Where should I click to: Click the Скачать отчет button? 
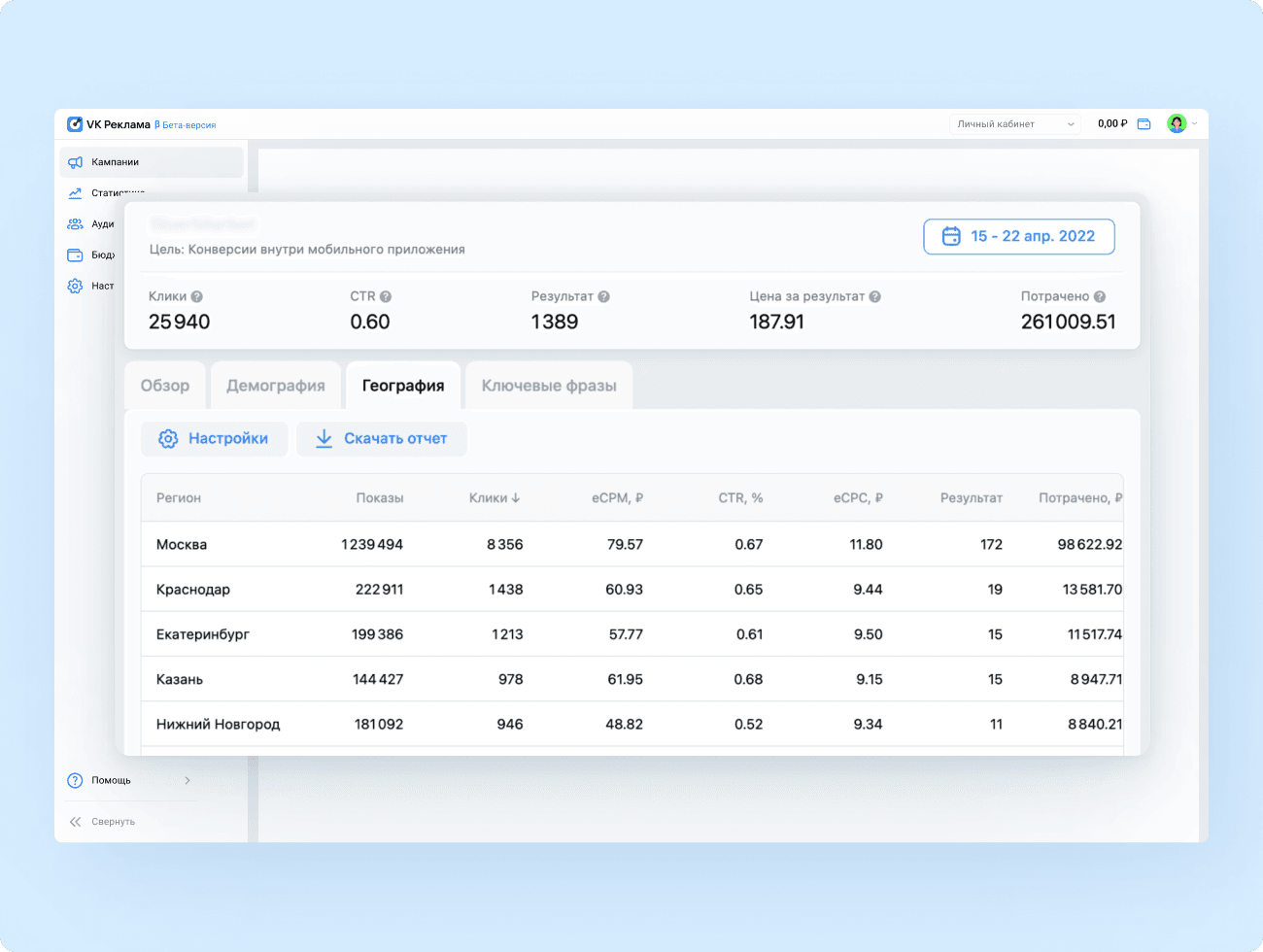pyautogui.click(x=382, y=439)
